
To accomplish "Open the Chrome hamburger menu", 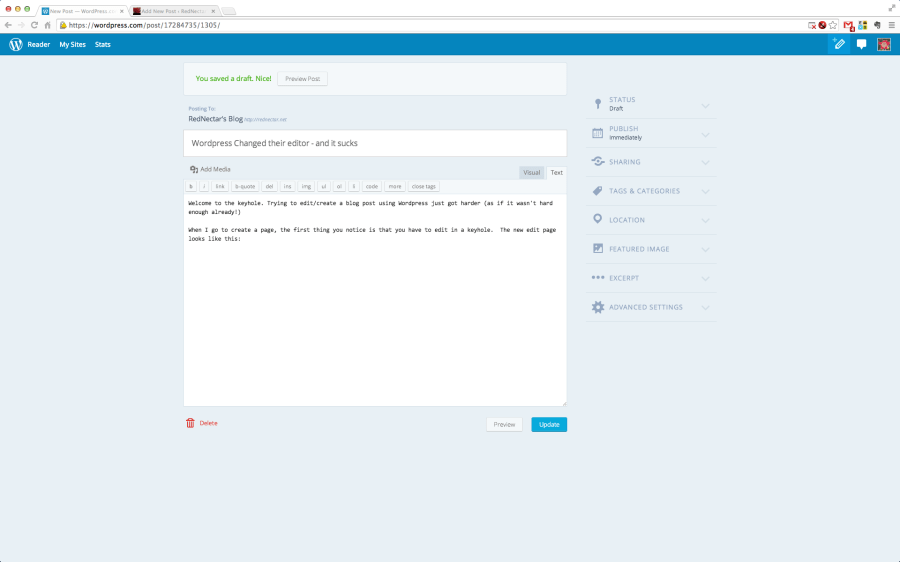I will pos(890,24).
